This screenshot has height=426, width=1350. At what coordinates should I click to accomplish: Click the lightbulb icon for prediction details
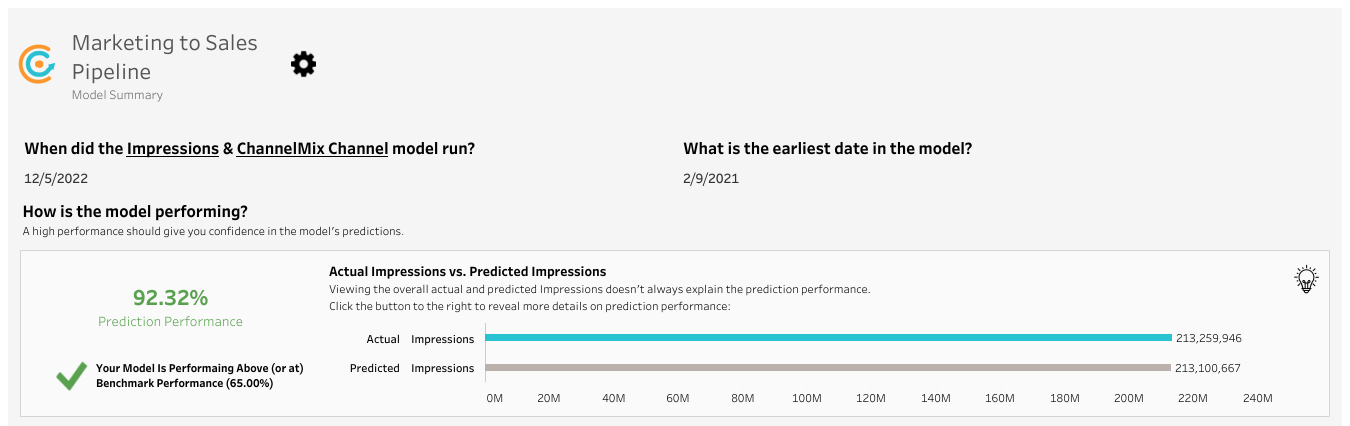click(x=1306, y=279)
